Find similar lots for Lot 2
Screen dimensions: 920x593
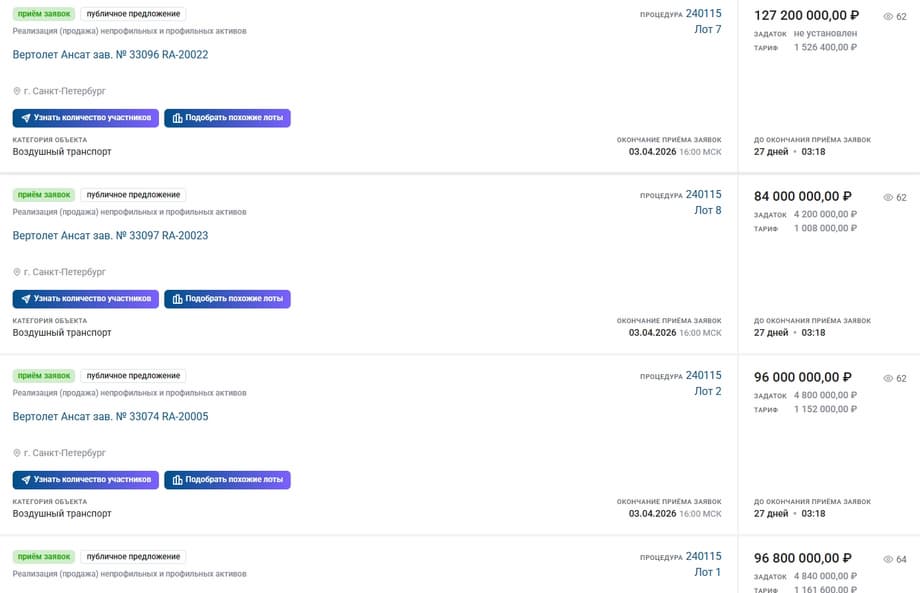227,480
